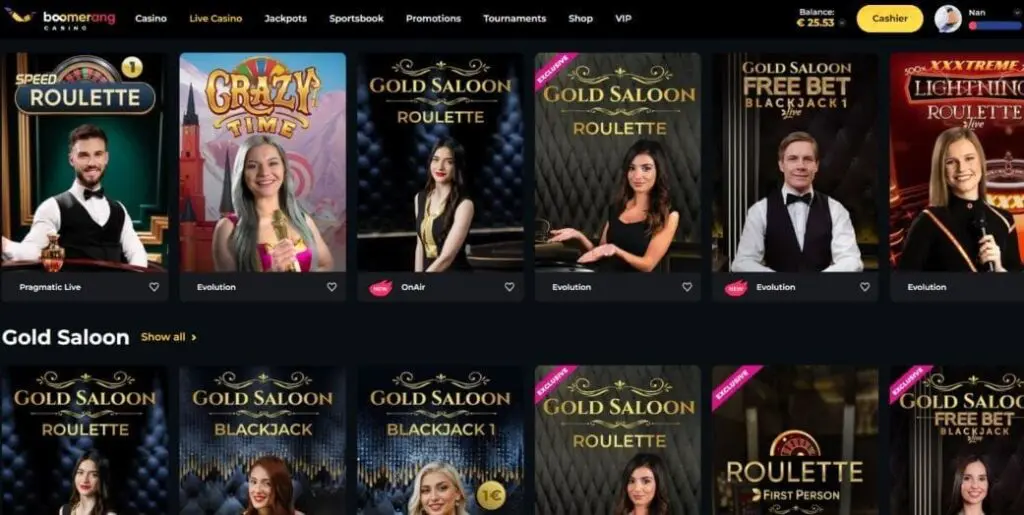Open XXXtreme Lightning Roulette thumbnail
Viewport: 1024px width, 515px height.
point(957,162)
